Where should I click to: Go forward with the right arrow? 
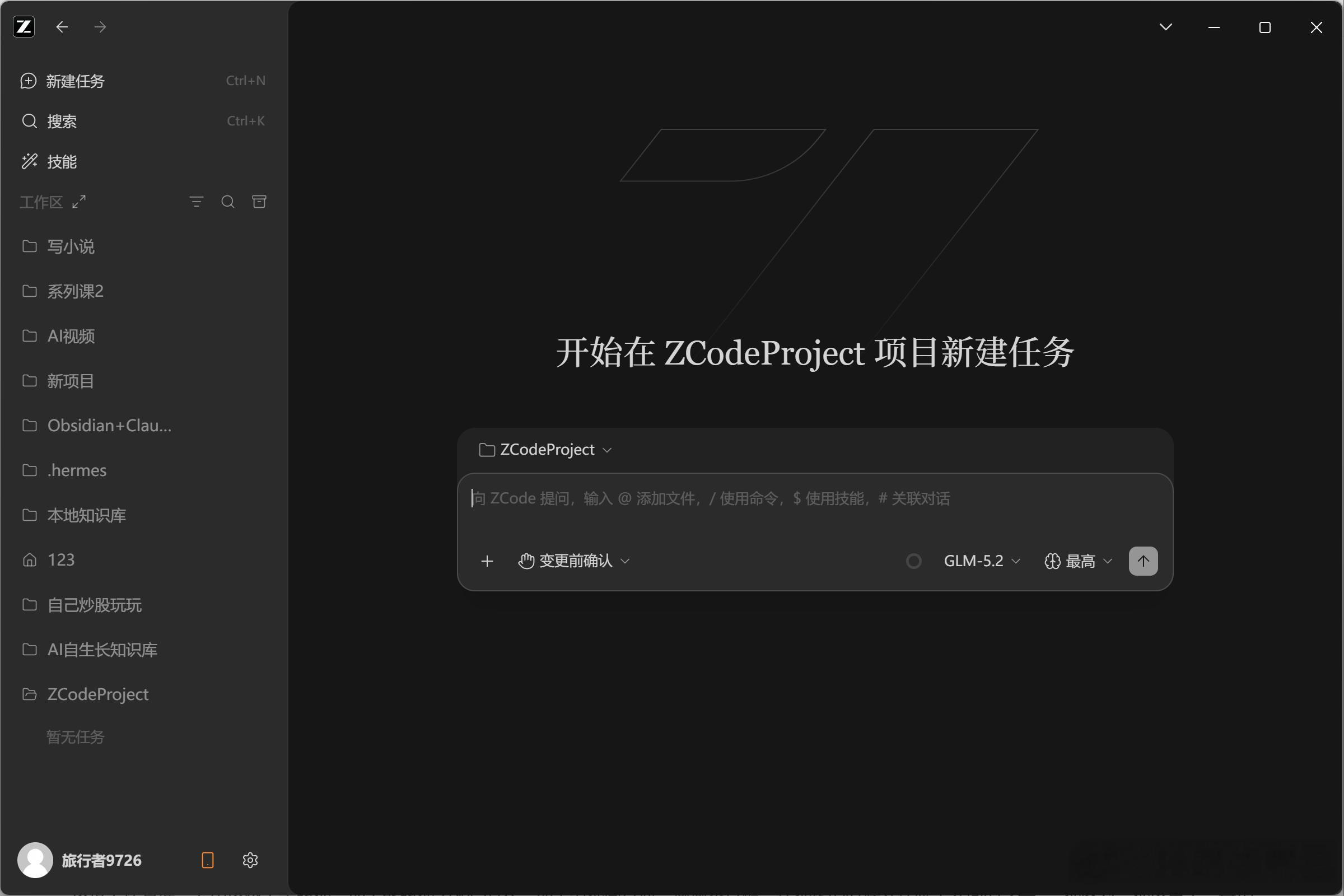[x=100, y=27]
